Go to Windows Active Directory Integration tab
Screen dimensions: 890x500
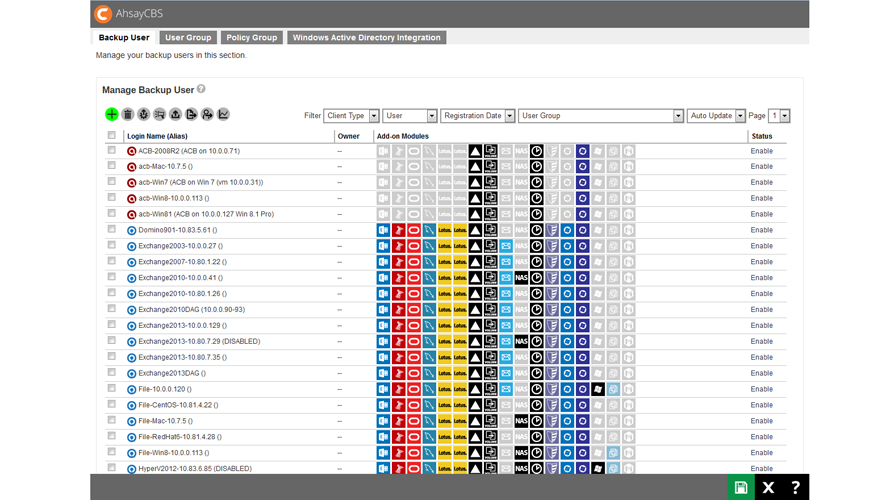(x=367, y=37)
